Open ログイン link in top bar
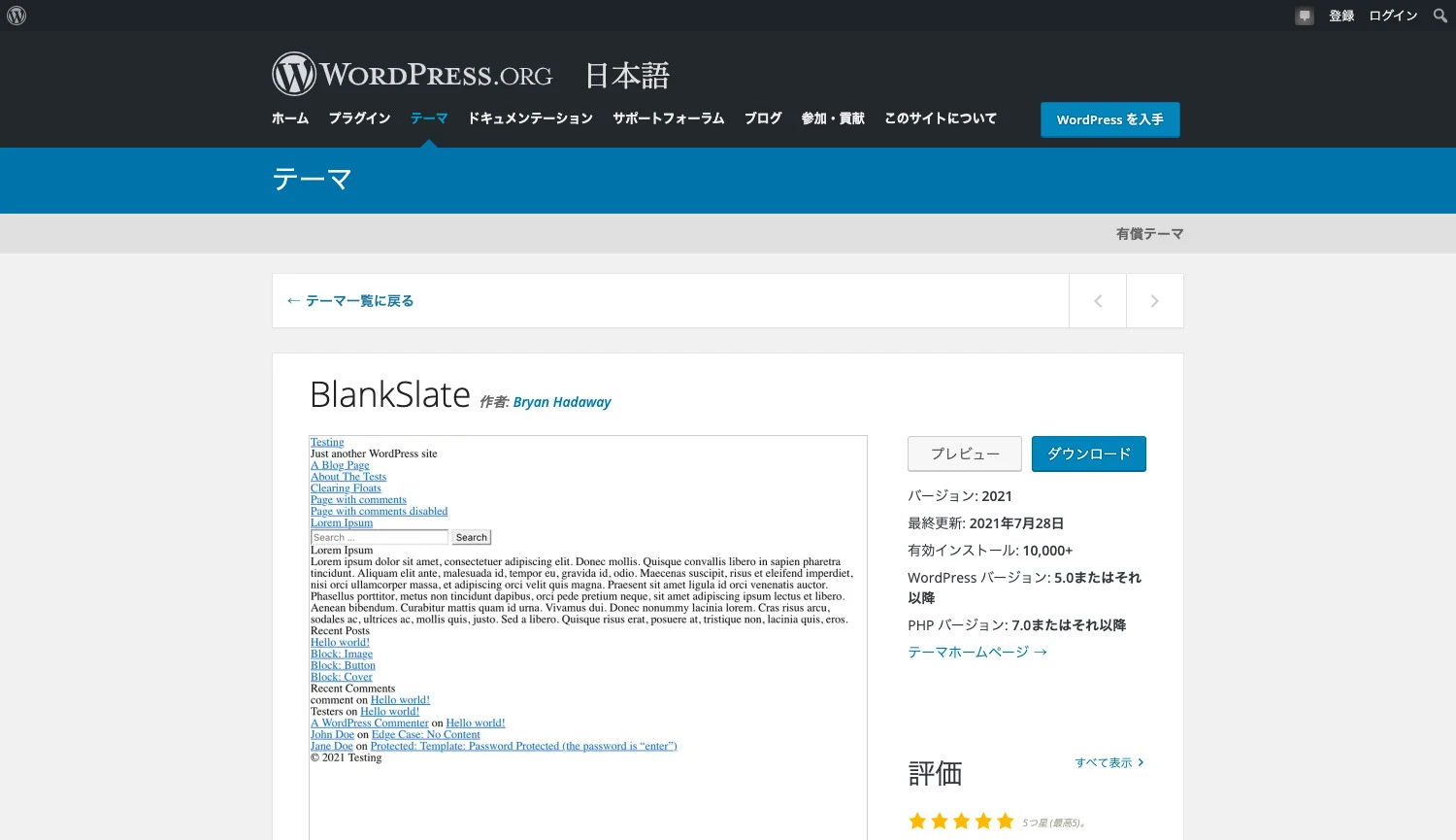Screen dimensions: 1456x840 pos(1393,16)
